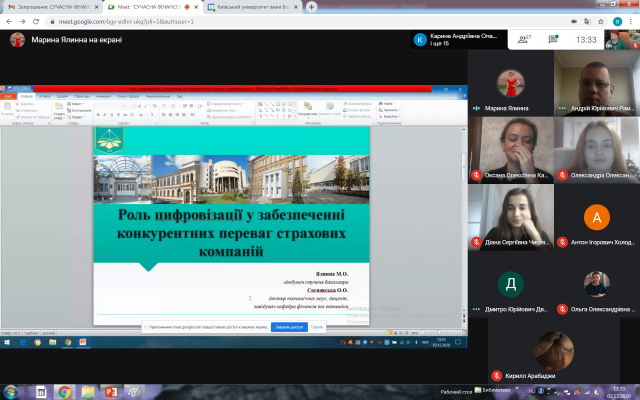Select Антон's orange avatar tile

[596, 217]
